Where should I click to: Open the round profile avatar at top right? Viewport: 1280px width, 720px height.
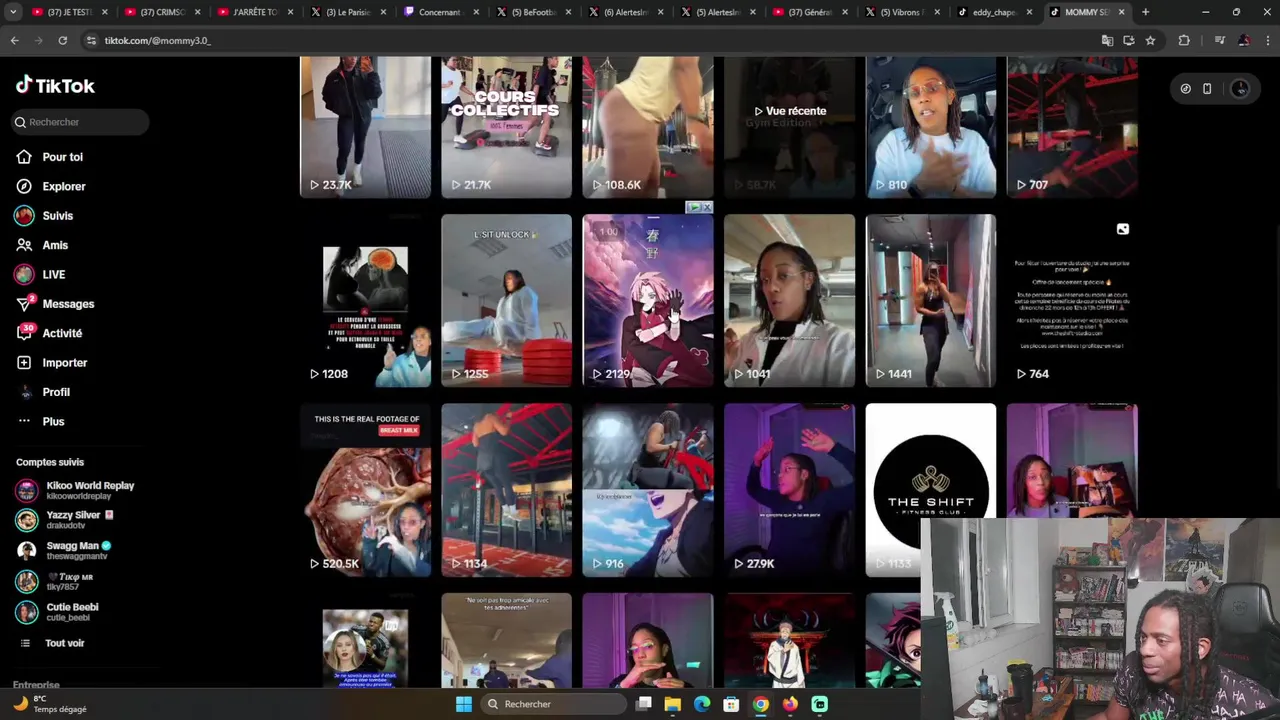pos(1240,89)
